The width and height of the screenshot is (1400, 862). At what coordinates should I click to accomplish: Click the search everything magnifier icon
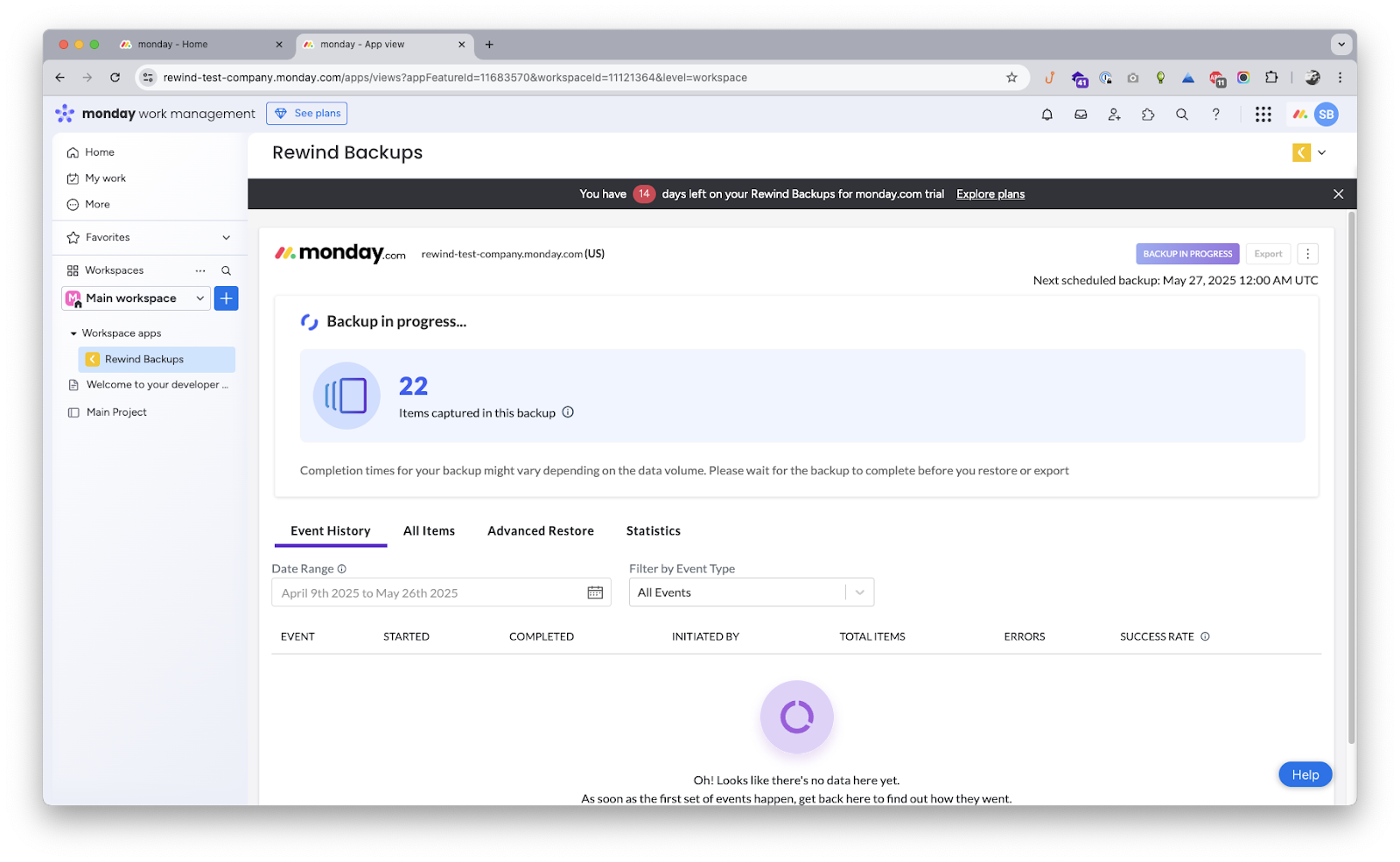(x=1182, y=114)
